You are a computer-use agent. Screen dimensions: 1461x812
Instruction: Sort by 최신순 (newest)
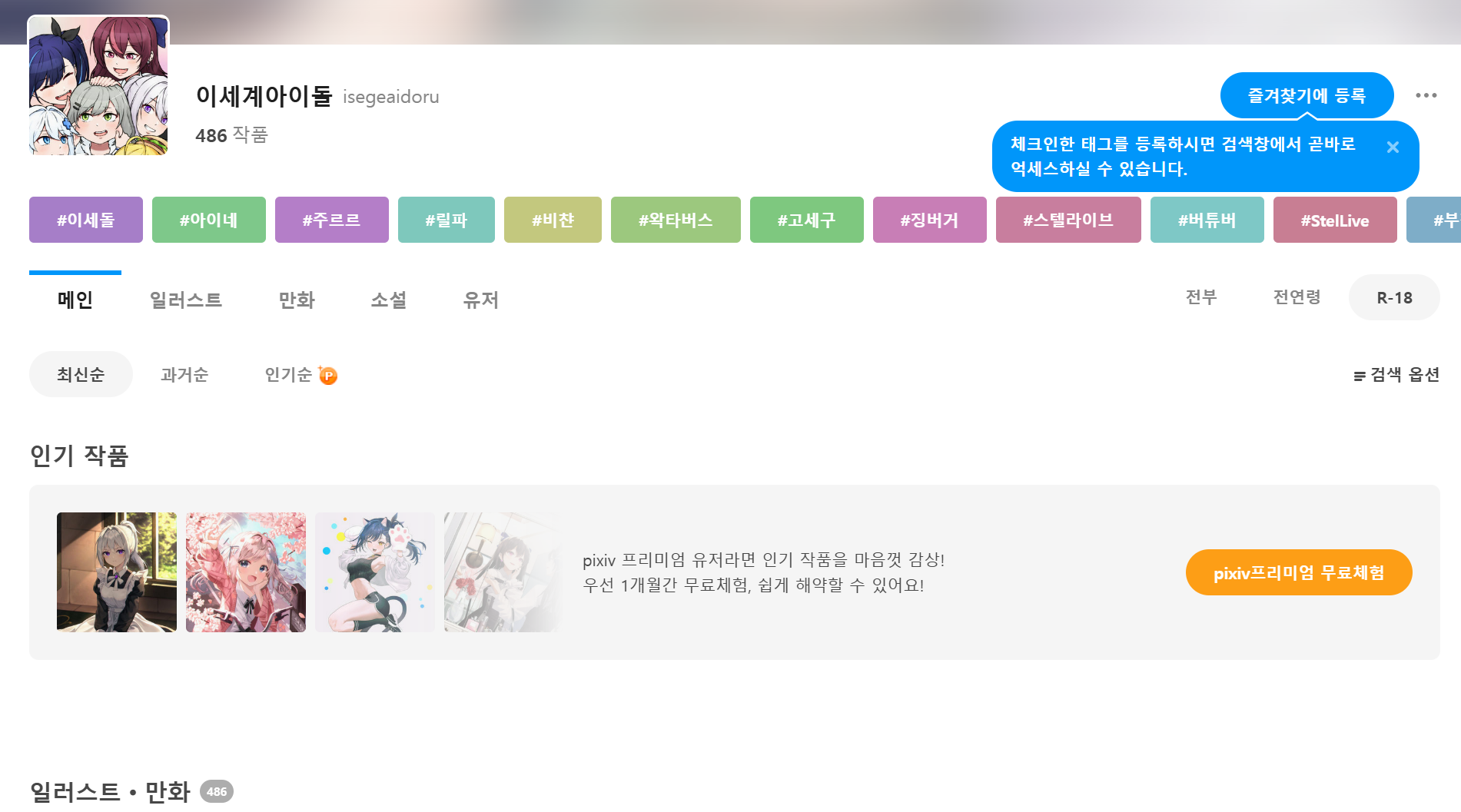pos(81,374)
